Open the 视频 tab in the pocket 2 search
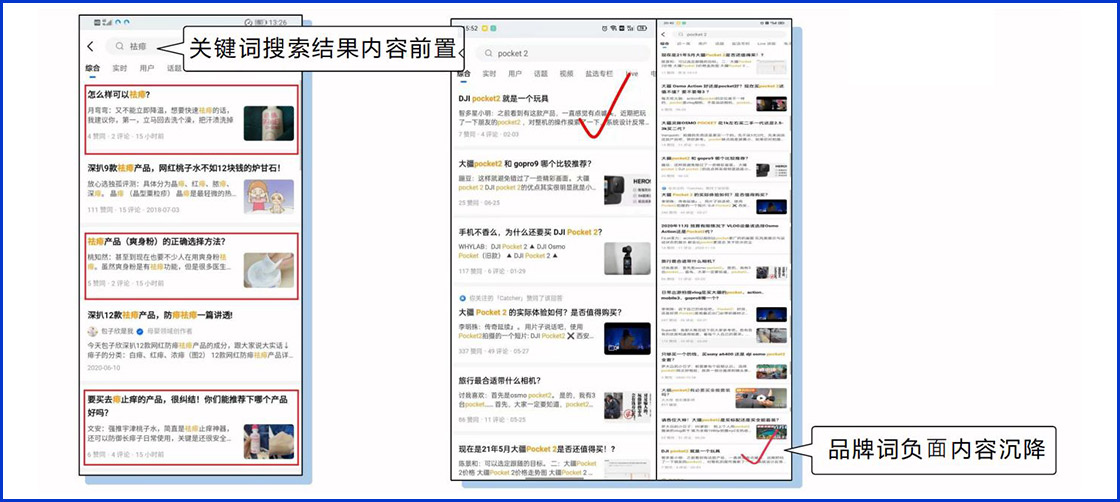The height and width of the screenshot is (502, 1120). tap(567, 74)
